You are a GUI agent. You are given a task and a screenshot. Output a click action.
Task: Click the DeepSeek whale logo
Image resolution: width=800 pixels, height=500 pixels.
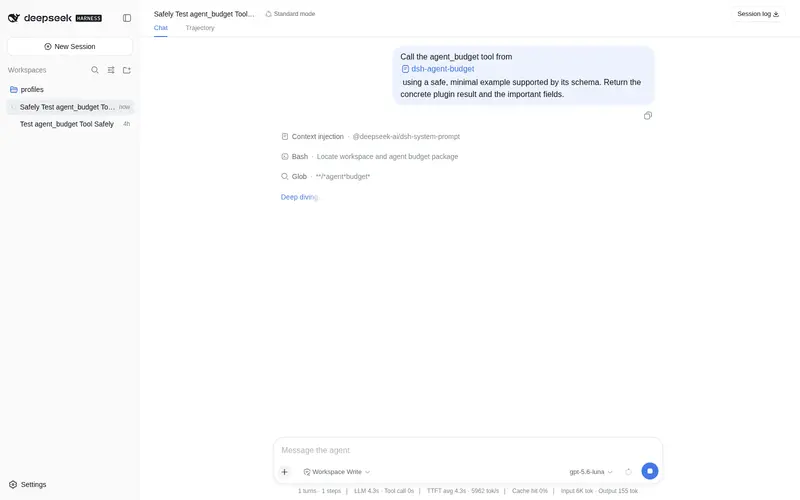coord(14,18)
